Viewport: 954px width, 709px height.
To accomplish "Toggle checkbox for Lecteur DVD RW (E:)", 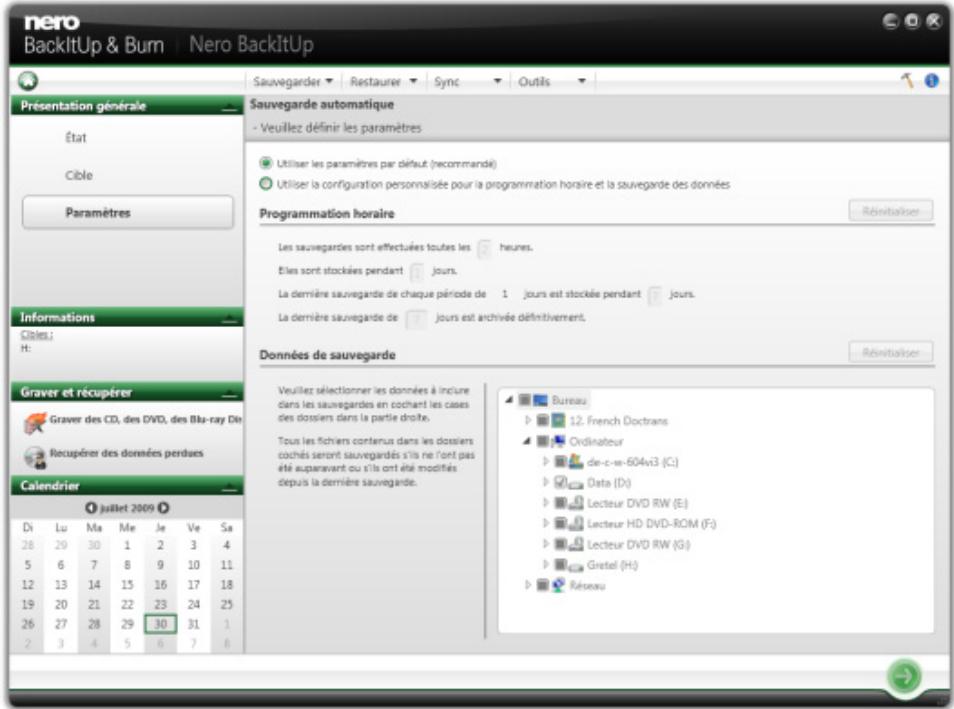I will coord(560,503).
